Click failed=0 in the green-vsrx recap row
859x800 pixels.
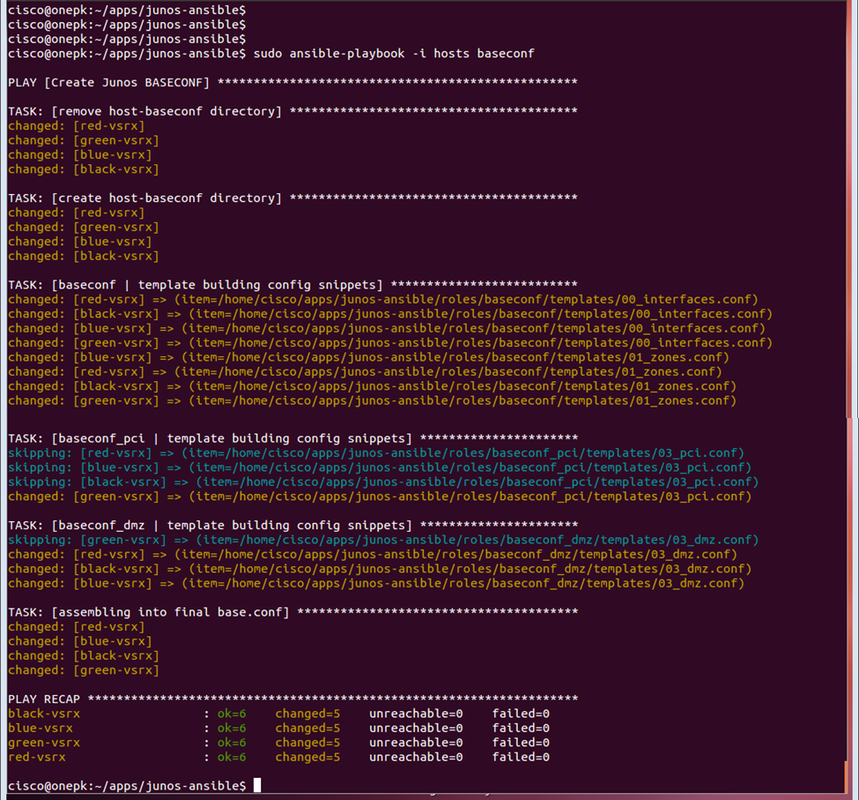520,742
